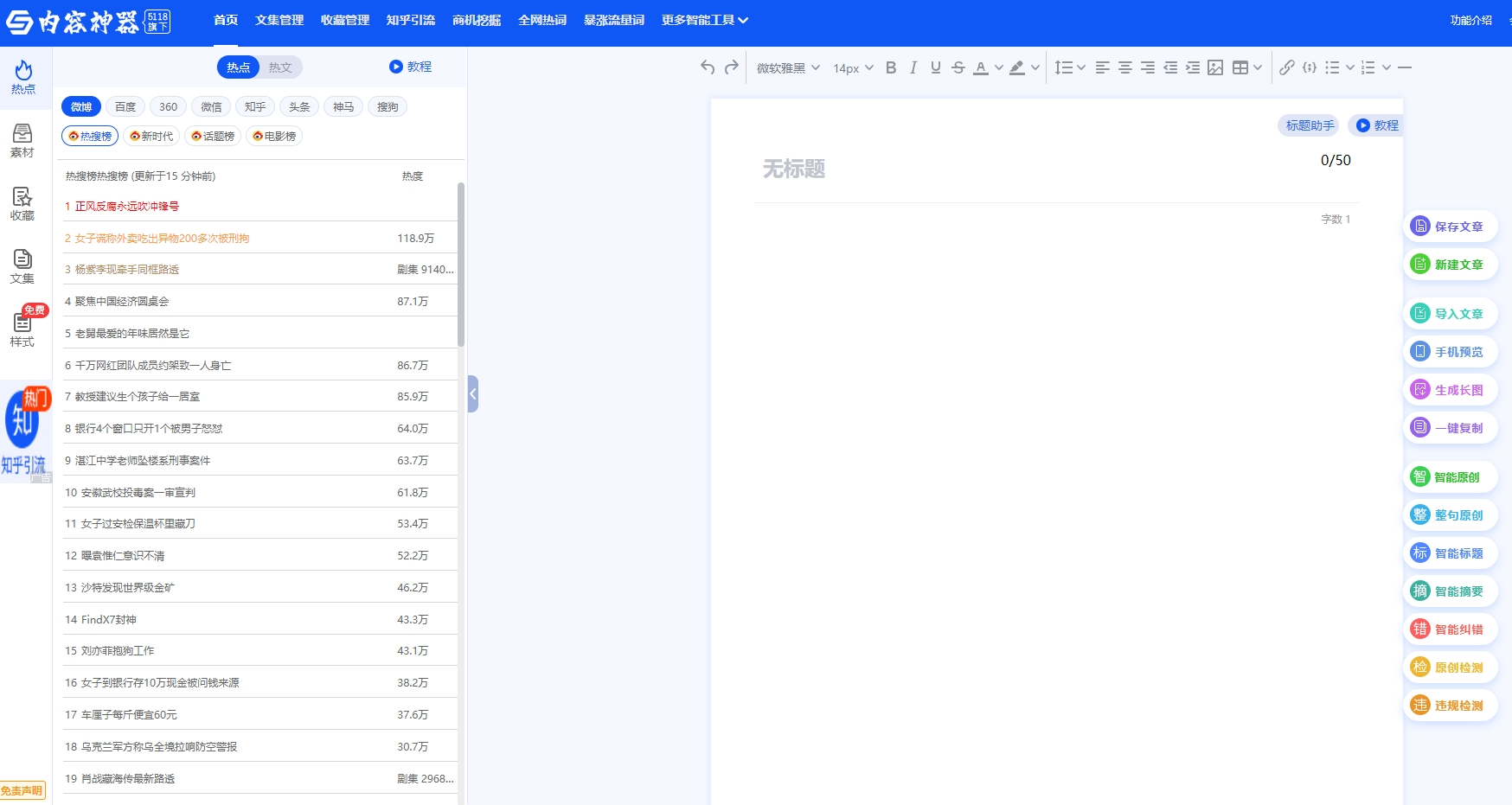Go to 文集管理 in top navigation
1512x805 pixels.
click(279, 20)
